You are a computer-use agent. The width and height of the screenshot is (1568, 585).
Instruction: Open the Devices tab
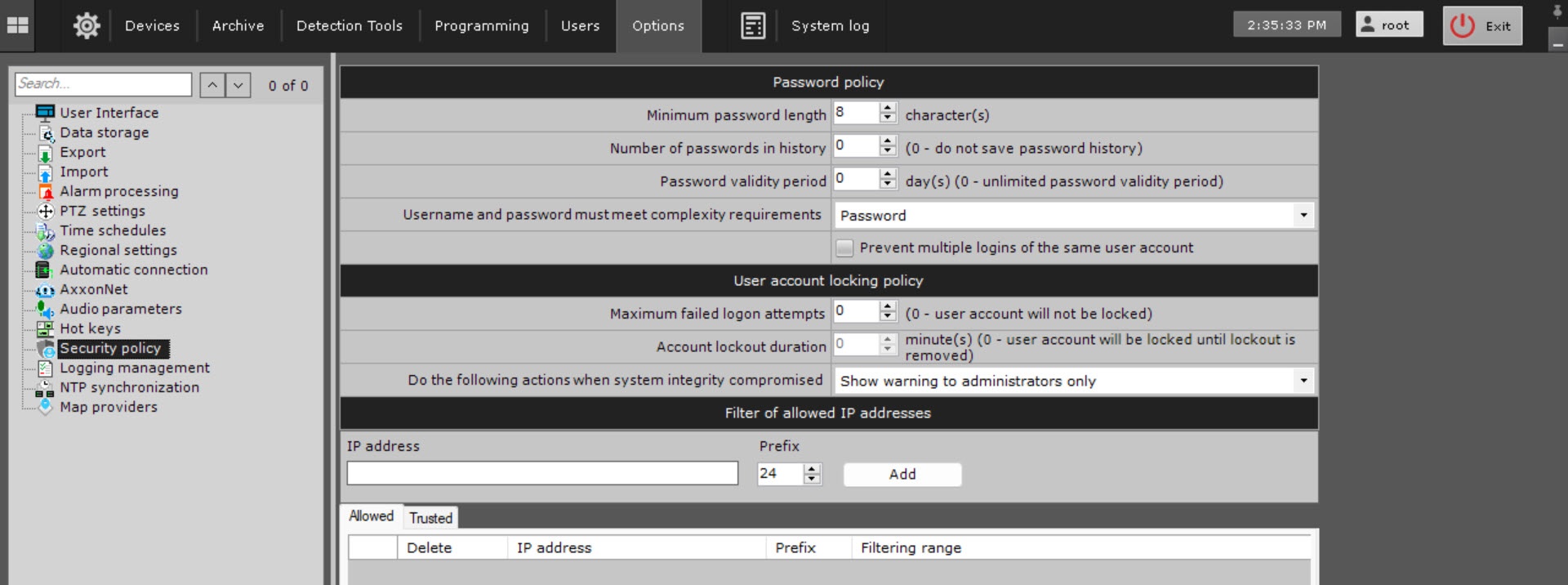152,25
